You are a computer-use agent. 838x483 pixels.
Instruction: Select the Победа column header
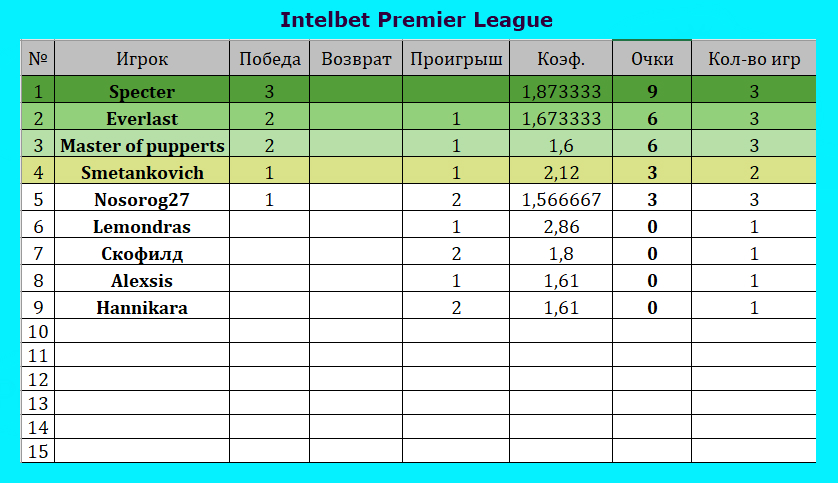click(269, 58)
